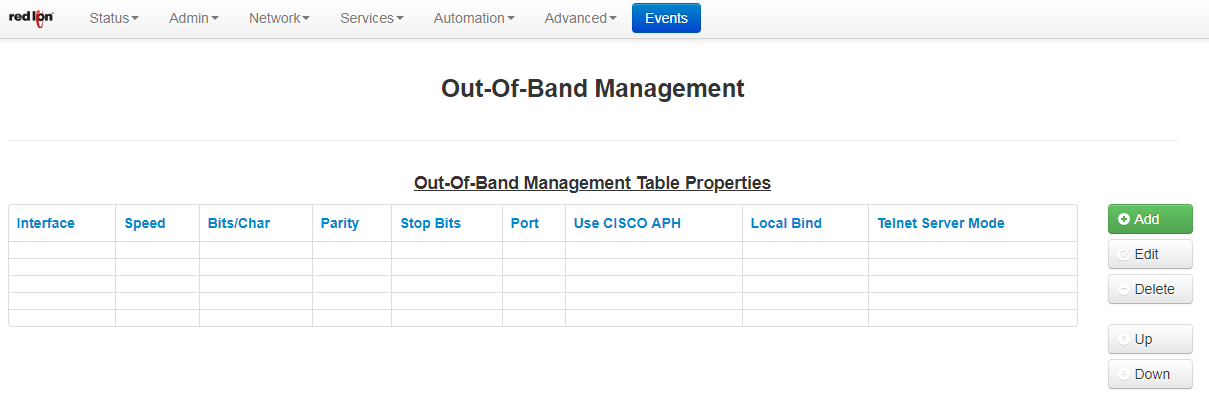
Task: Click the up arrow icon on Up button
Action: click(1124, 339)
